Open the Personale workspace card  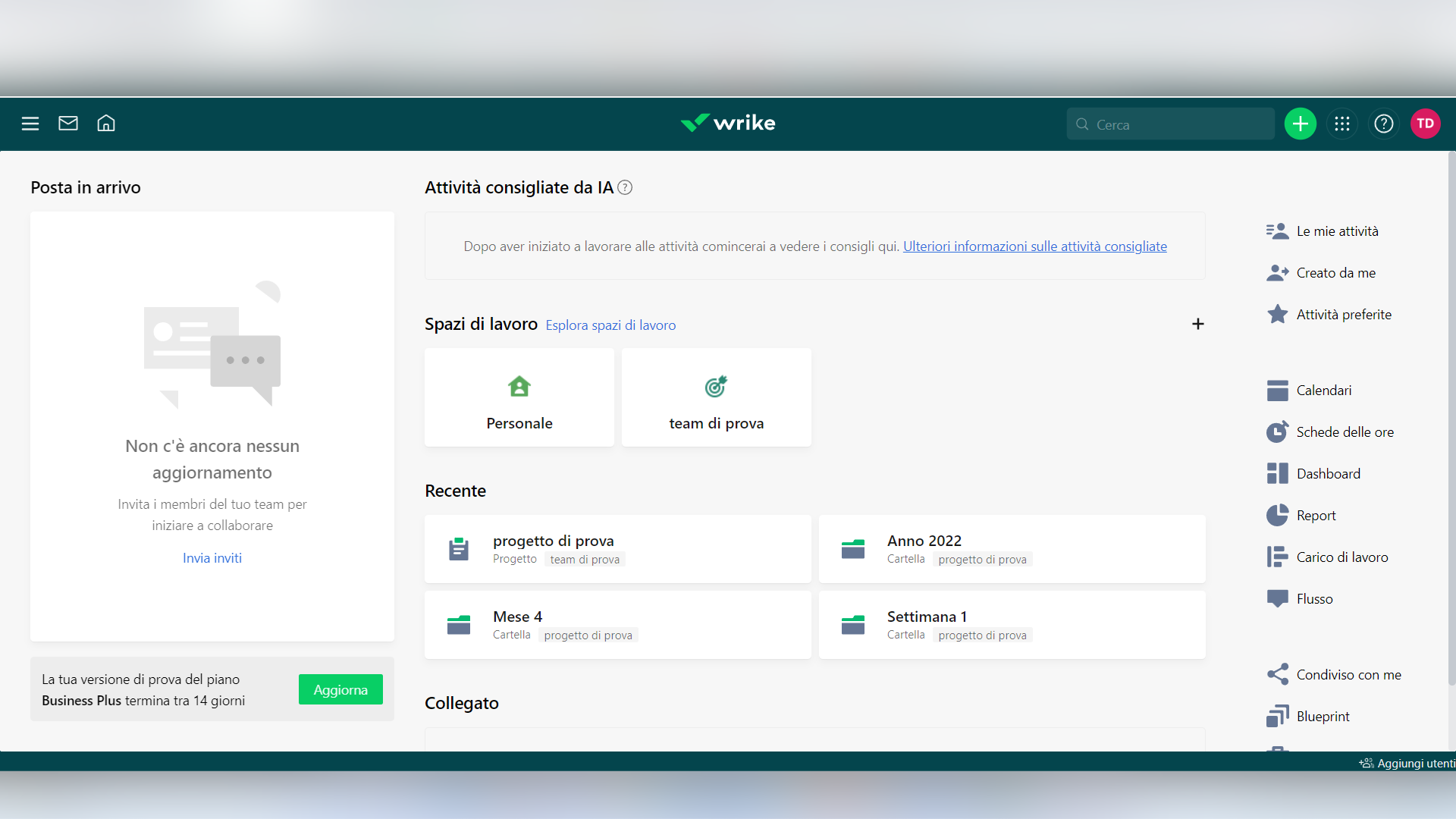(x=519, y=398)
